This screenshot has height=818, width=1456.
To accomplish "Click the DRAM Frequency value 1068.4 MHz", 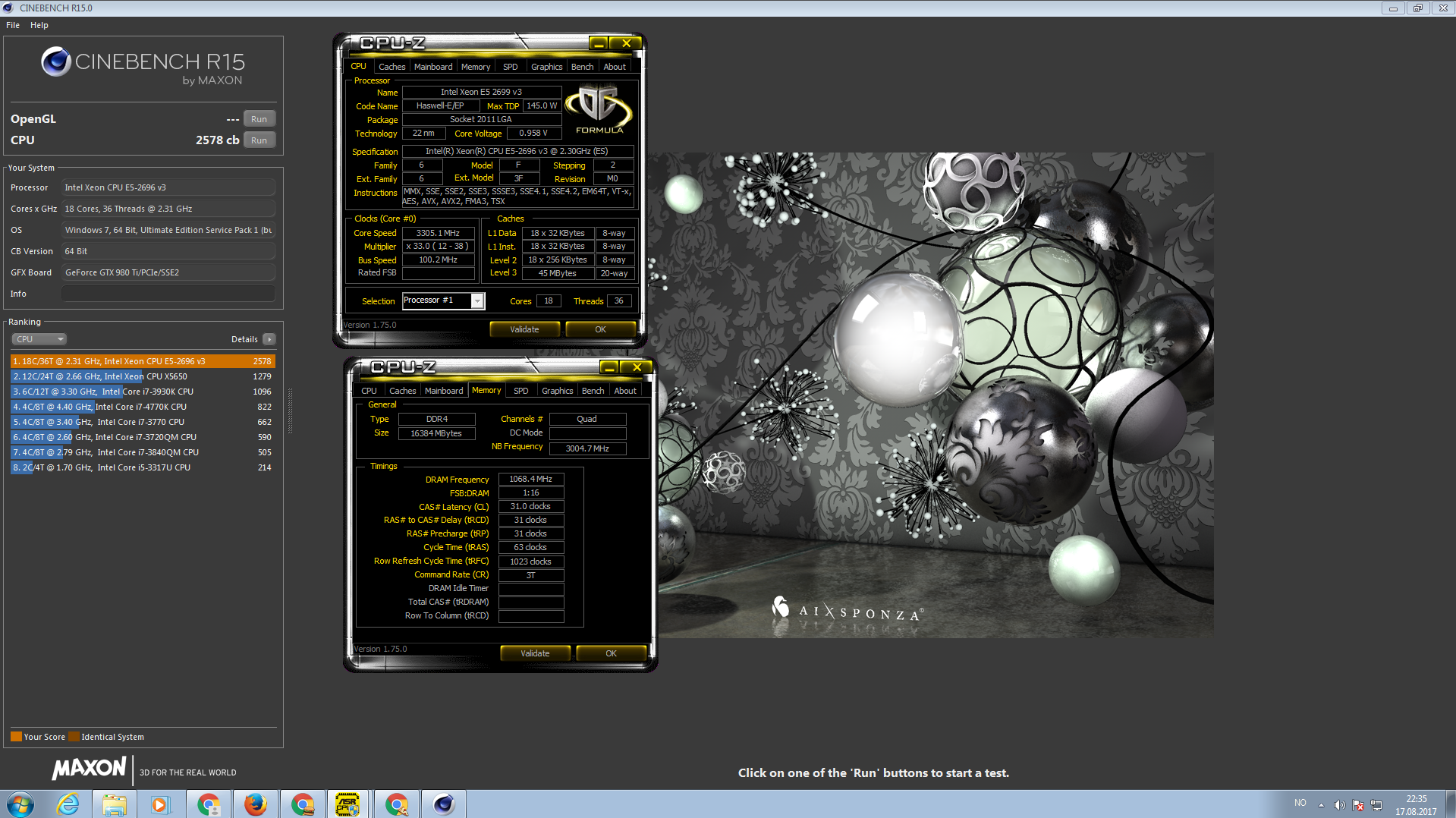I will [x=531, y=480].
